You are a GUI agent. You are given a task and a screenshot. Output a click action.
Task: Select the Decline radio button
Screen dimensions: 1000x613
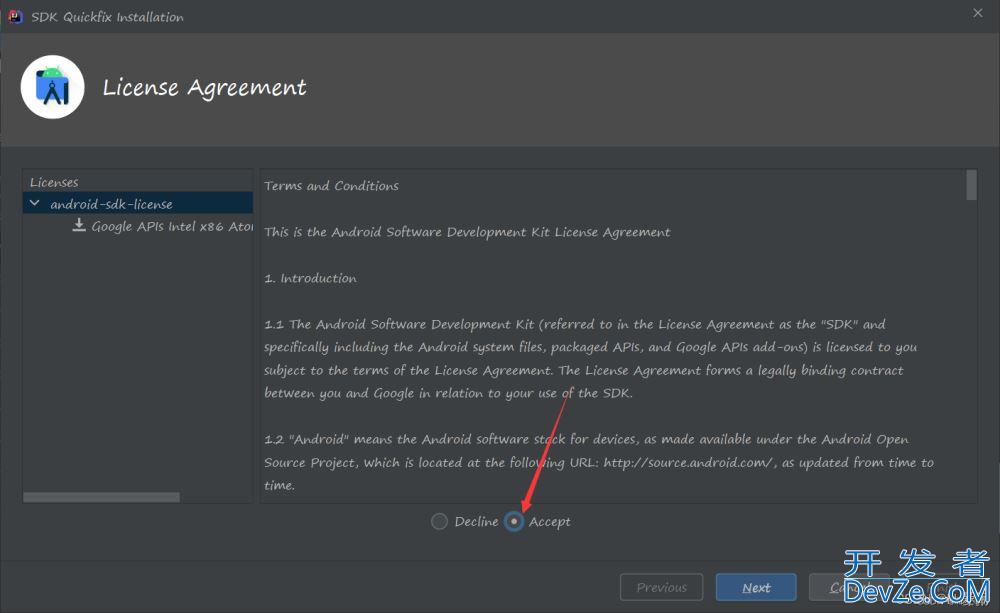439,522
